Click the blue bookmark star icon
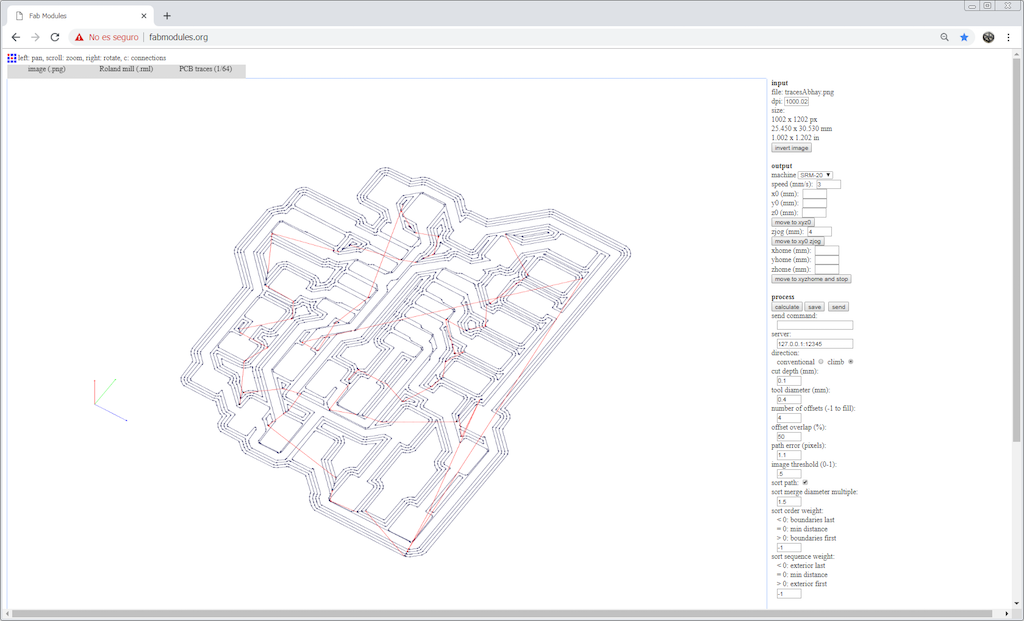The image size is (1024, 621). coord(964,37)
